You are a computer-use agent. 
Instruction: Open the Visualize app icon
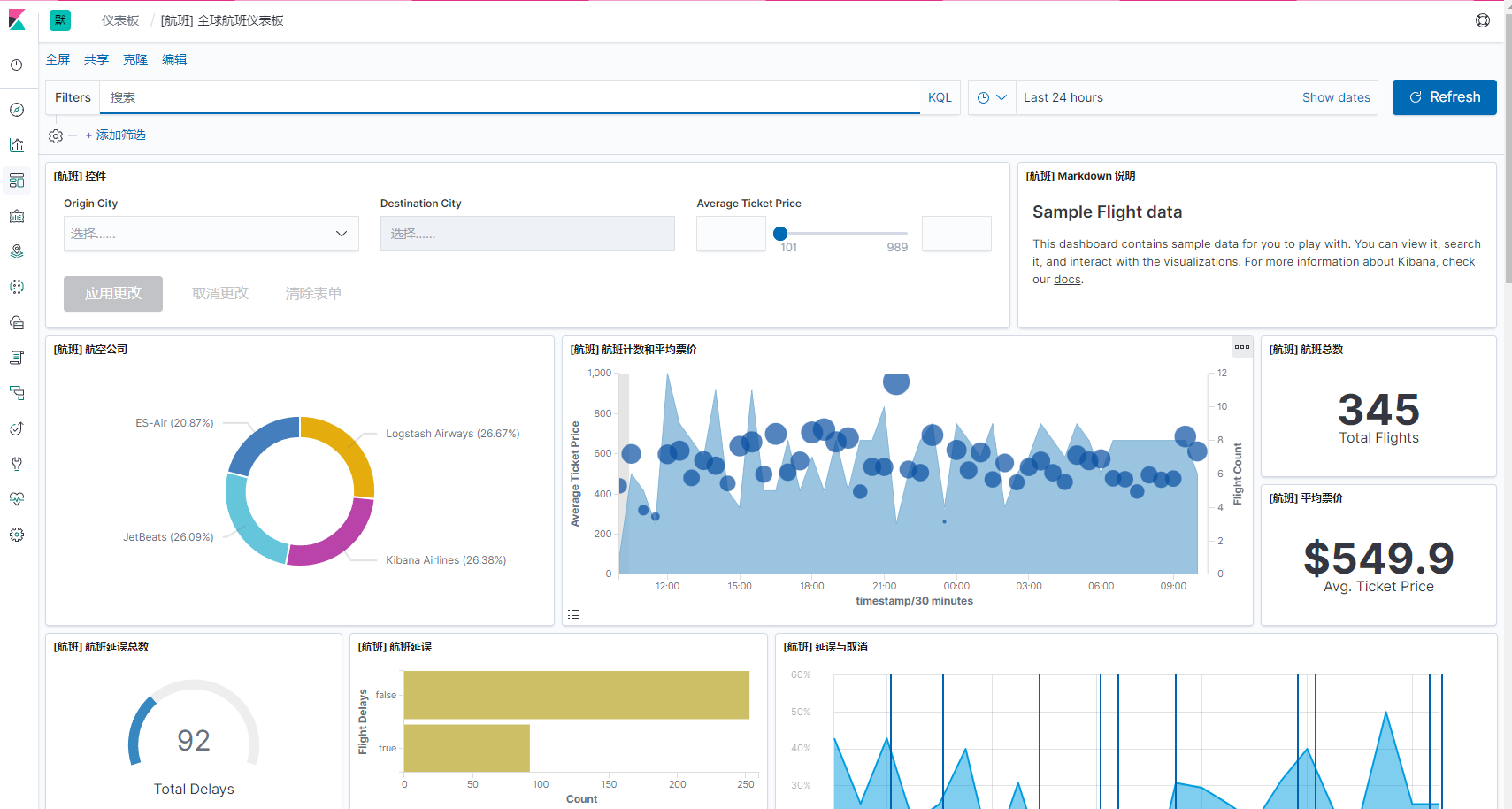pyautogui.click(x=17, y=145)
